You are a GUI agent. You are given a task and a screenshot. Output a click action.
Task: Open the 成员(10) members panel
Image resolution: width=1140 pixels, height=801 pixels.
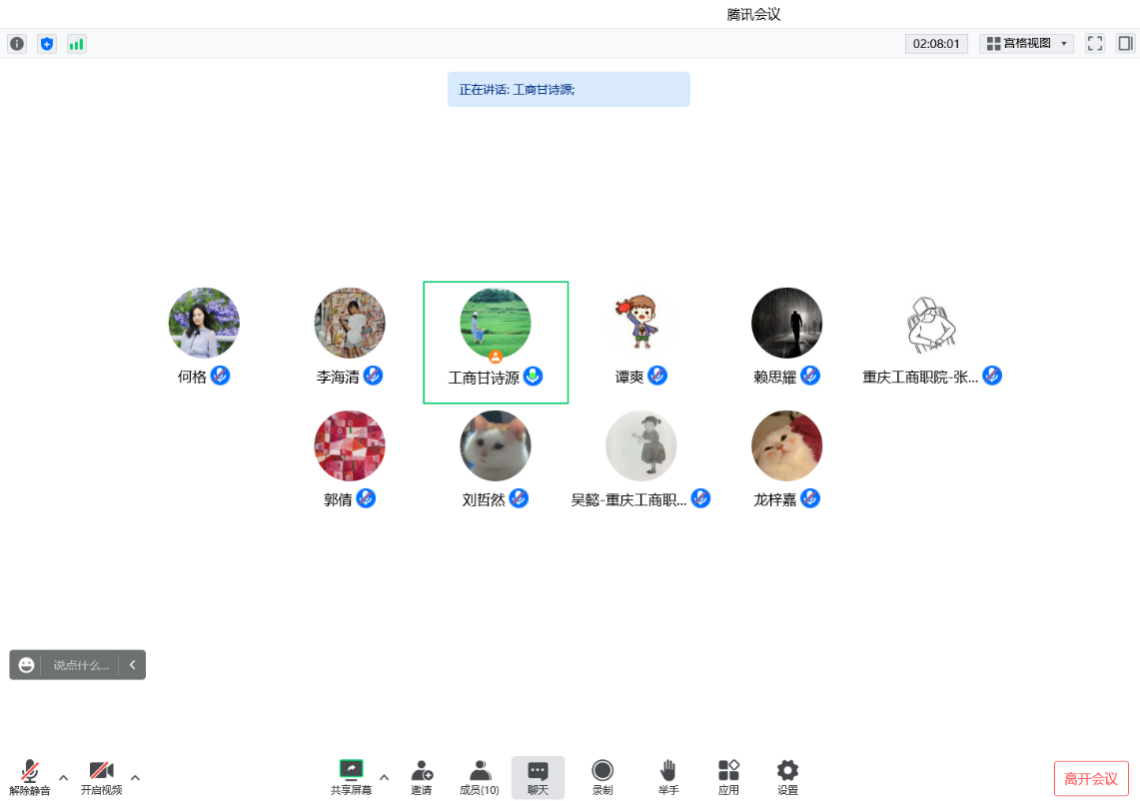[479, 777]
